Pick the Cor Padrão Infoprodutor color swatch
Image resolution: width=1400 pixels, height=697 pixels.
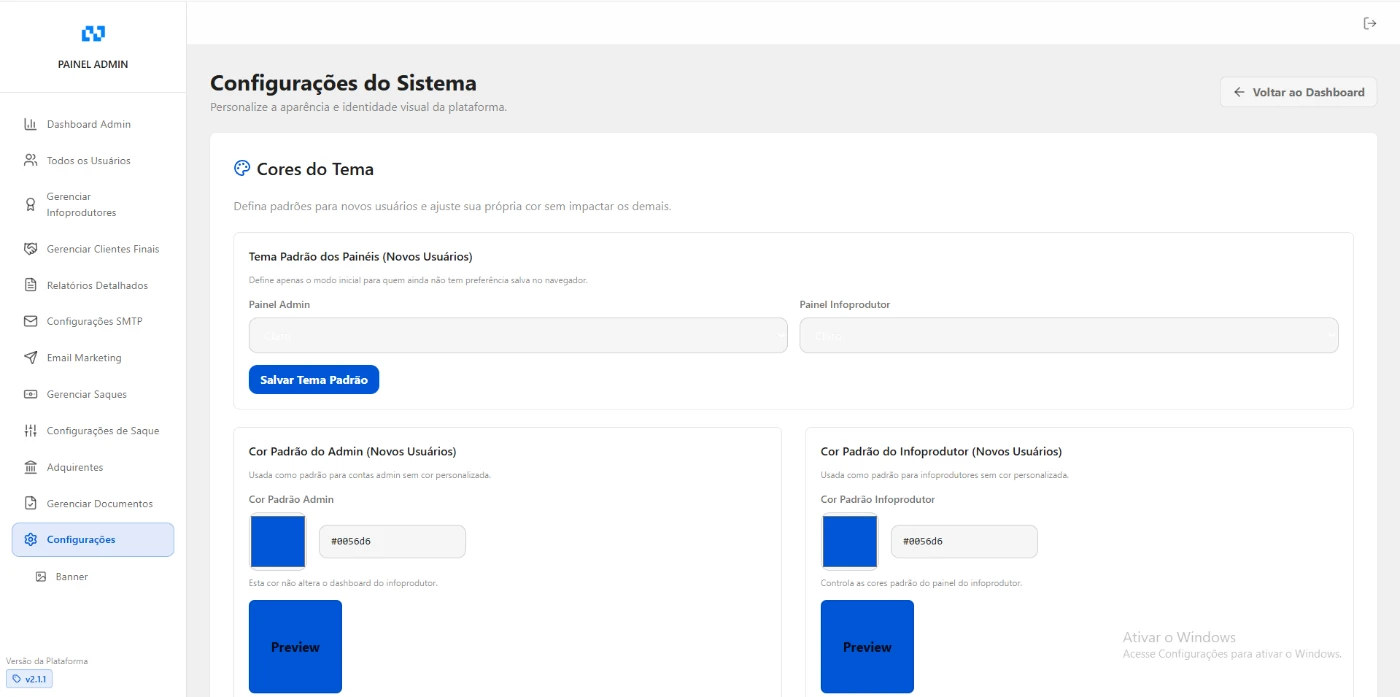coord(849,541)
